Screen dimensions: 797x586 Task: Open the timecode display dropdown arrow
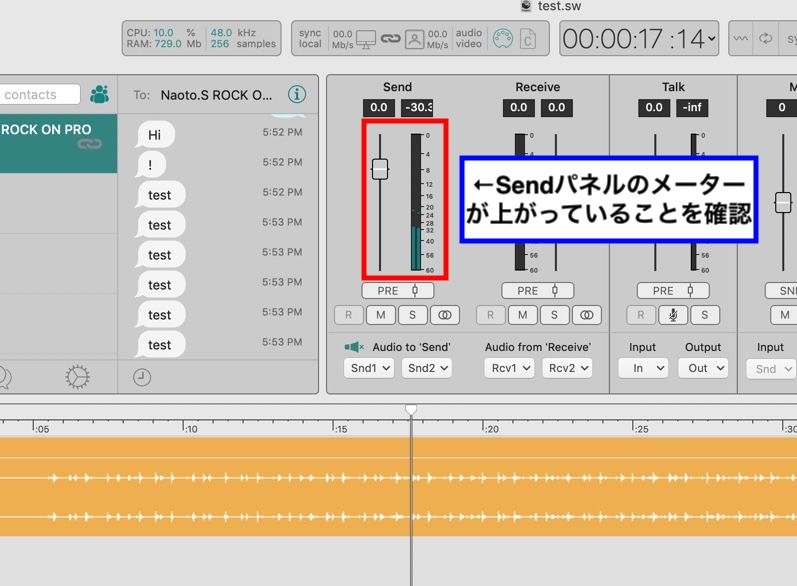pyautogui.click(x=712, y=39)
